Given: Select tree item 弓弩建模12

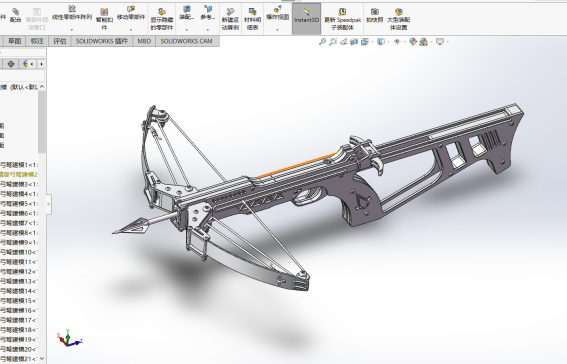Looking at the screenshot, I should click(x=19, y=271).
